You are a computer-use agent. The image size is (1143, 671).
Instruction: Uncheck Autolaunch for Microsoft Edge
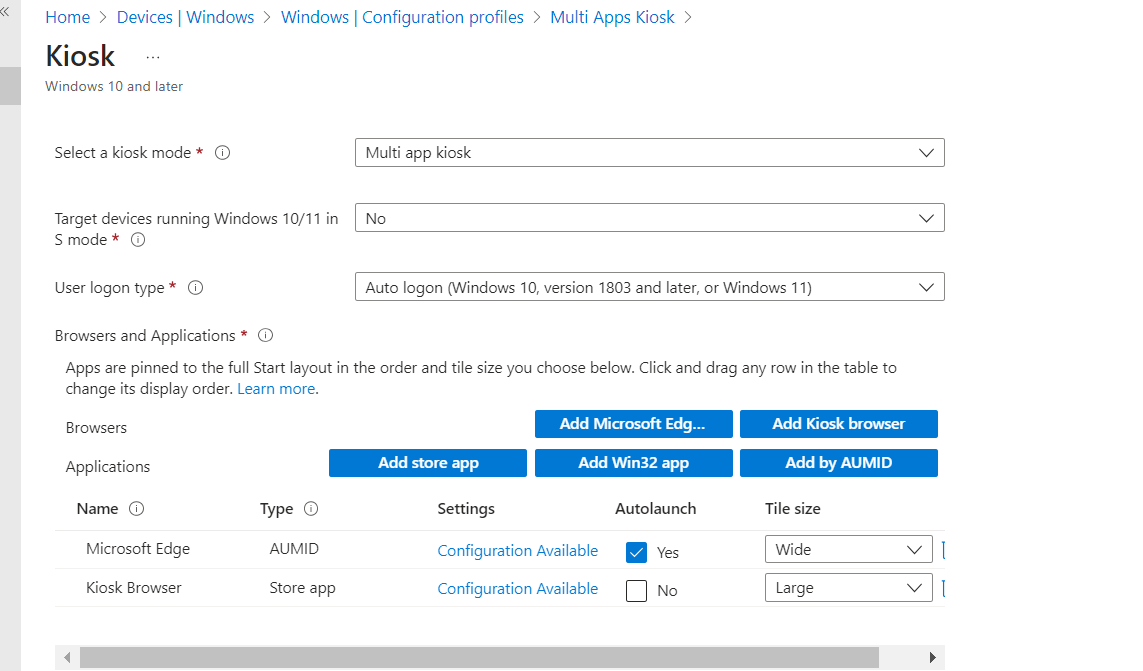(636, 552)
